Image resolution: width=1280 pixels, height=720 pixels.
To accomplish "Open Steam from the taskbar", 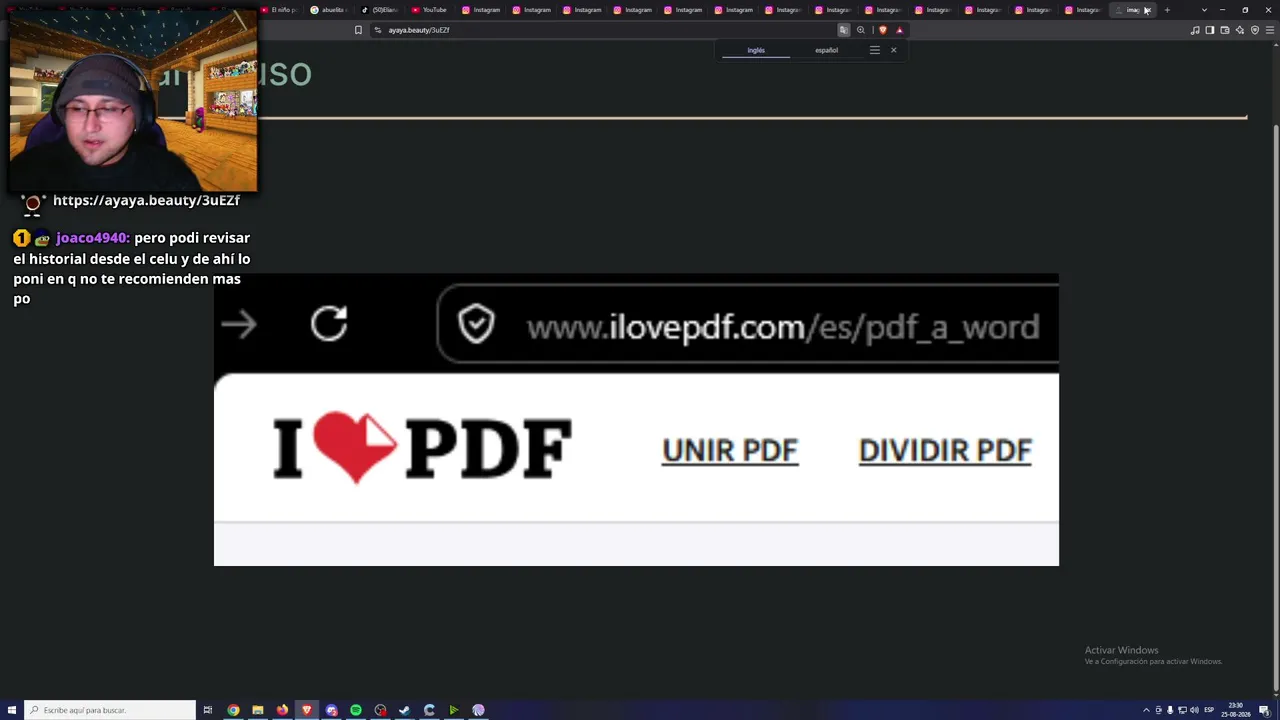I will click(405, 710).
